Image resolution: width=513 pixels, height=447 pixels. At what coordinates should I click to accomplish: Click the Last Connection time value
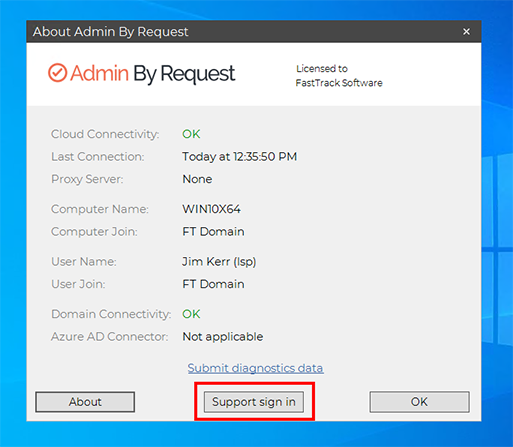tap(239, 157)
